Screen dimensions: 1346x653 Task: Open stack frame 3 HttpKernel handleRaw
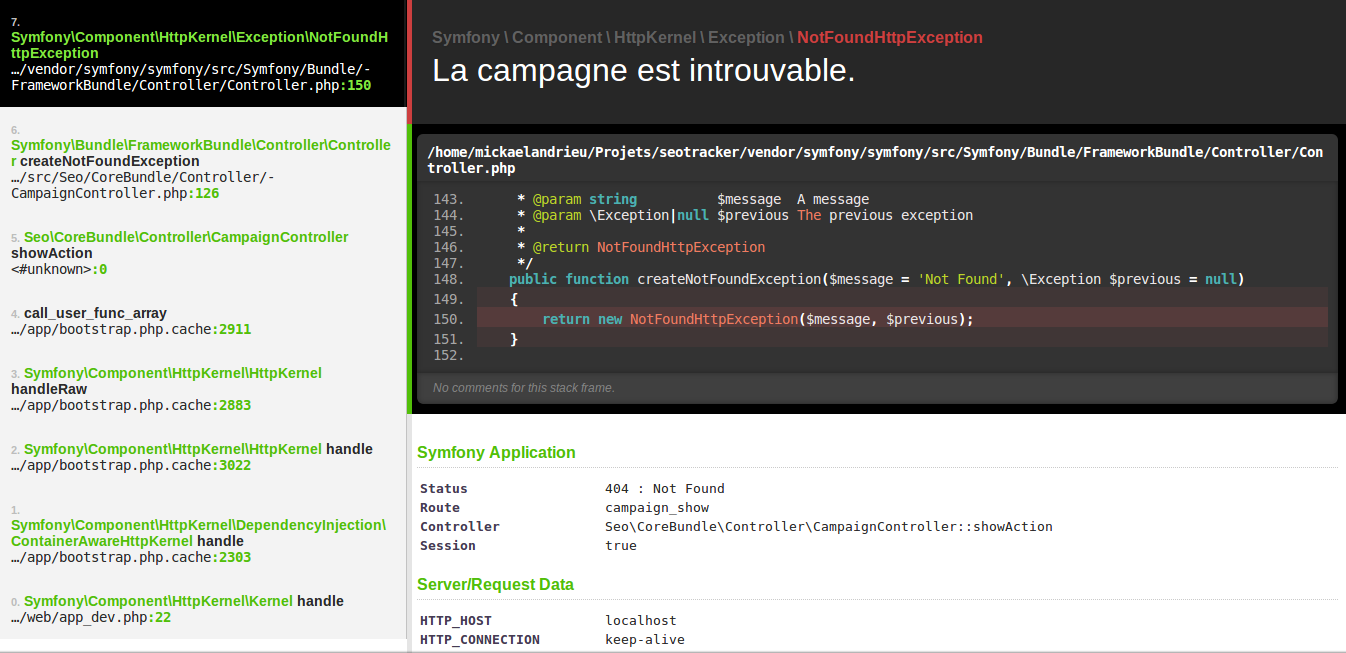coord(203,389)
